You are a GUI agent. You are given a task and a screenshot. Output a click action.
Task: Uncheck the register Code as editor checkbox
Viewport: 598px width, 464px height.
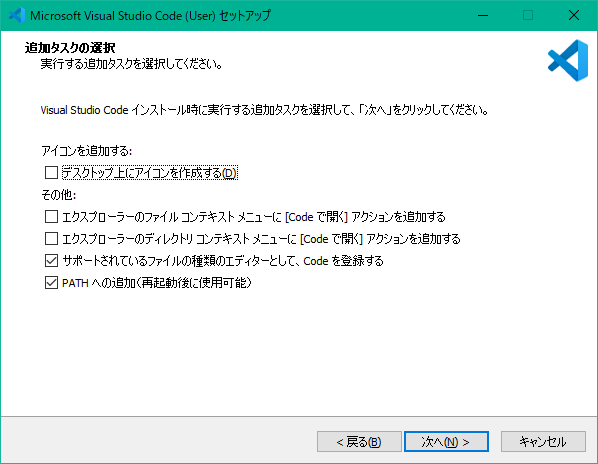click(51, 261)
